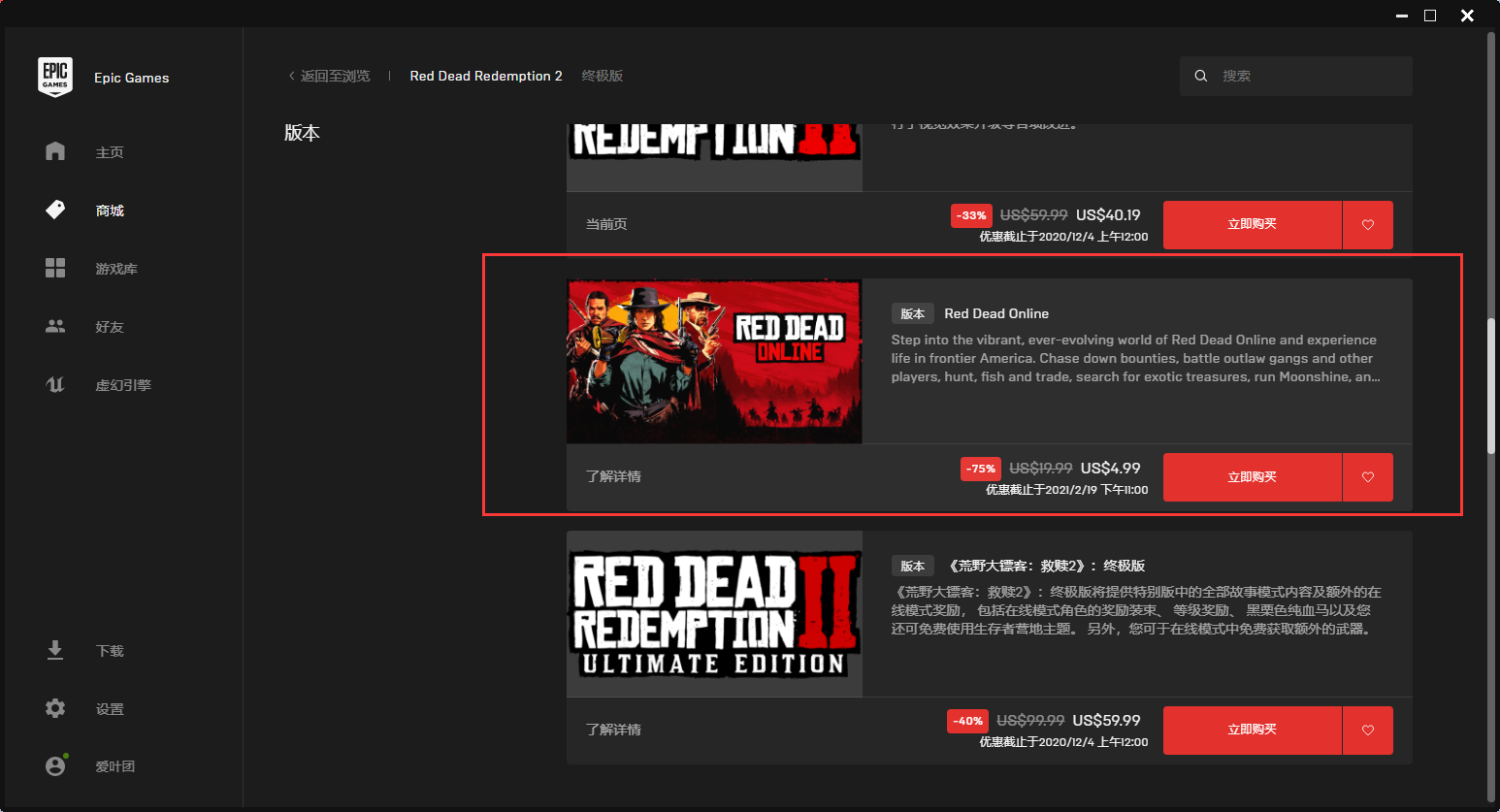Image resolution: width=1500 pixels, height=812 pixels.
Task: Click the Red Dead Online description text
Action: (1135, 358)
